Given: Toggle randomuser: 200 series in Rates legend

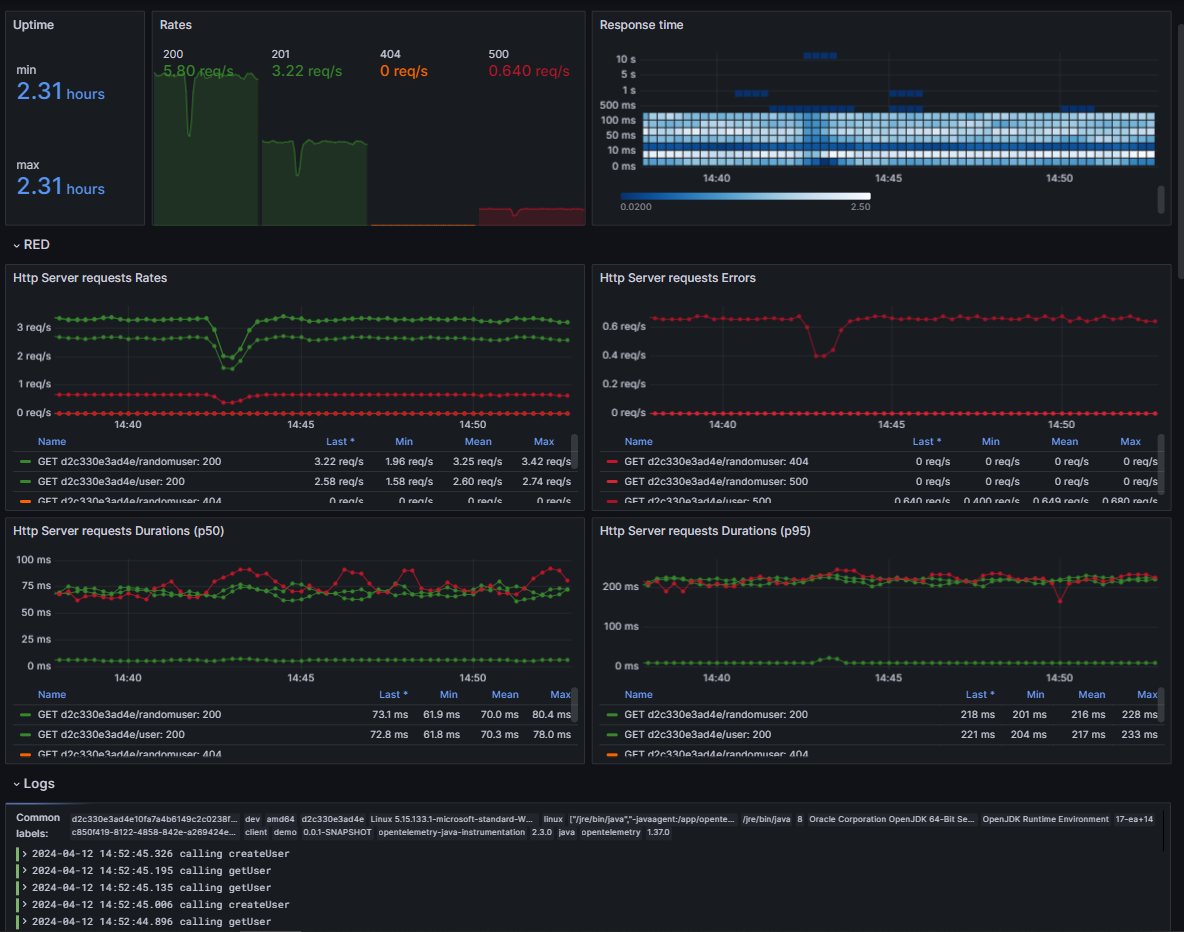Looking at the screenshot, I should pyautogui.click(x=129, y=461).
